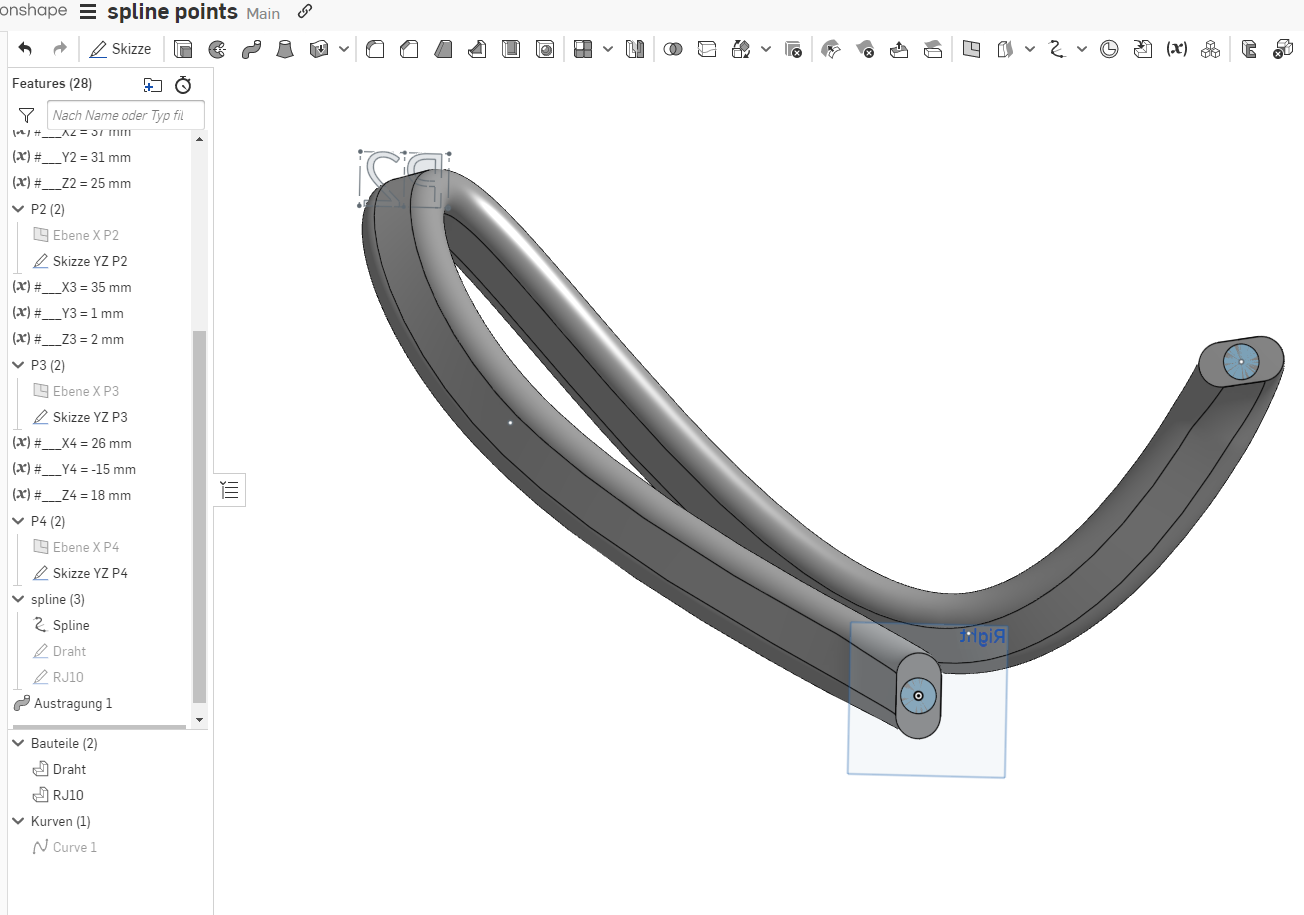The width and height of the screenshot is (1304, 915).
Task: Select the Spline feature in the list
Action: 71,625
